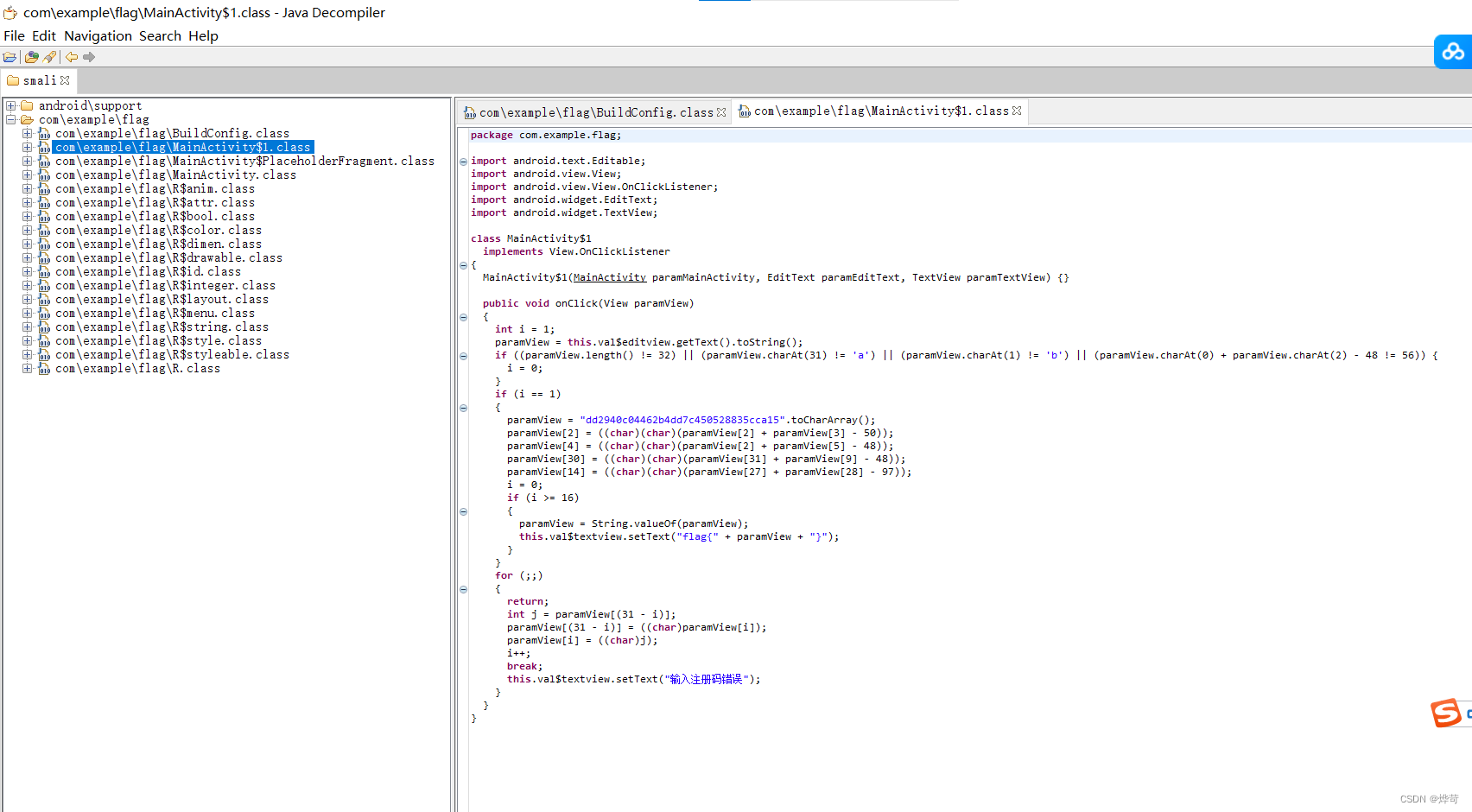The width and height of the screenshot is (1472, 812).
Task: Click class icon beside R$color.class
Action: tap(44, 230)
